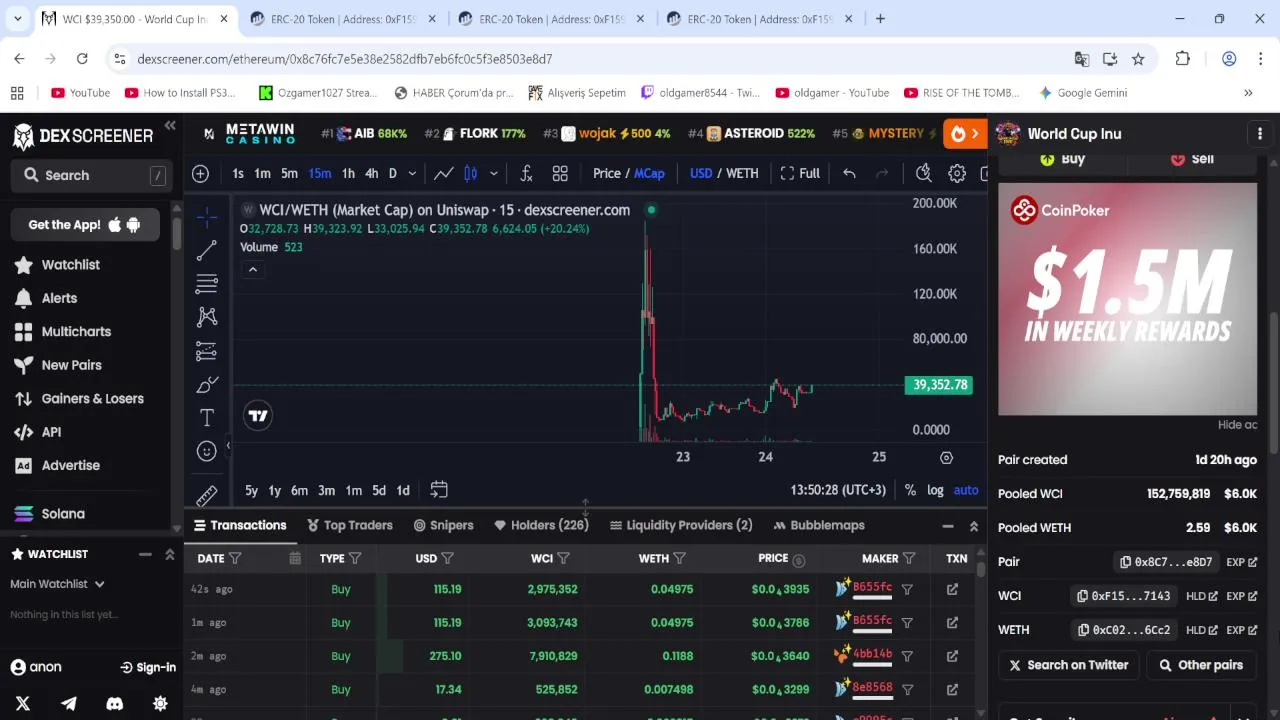
Task: Select the 15m timeframe
Action: tap(319, 173)
